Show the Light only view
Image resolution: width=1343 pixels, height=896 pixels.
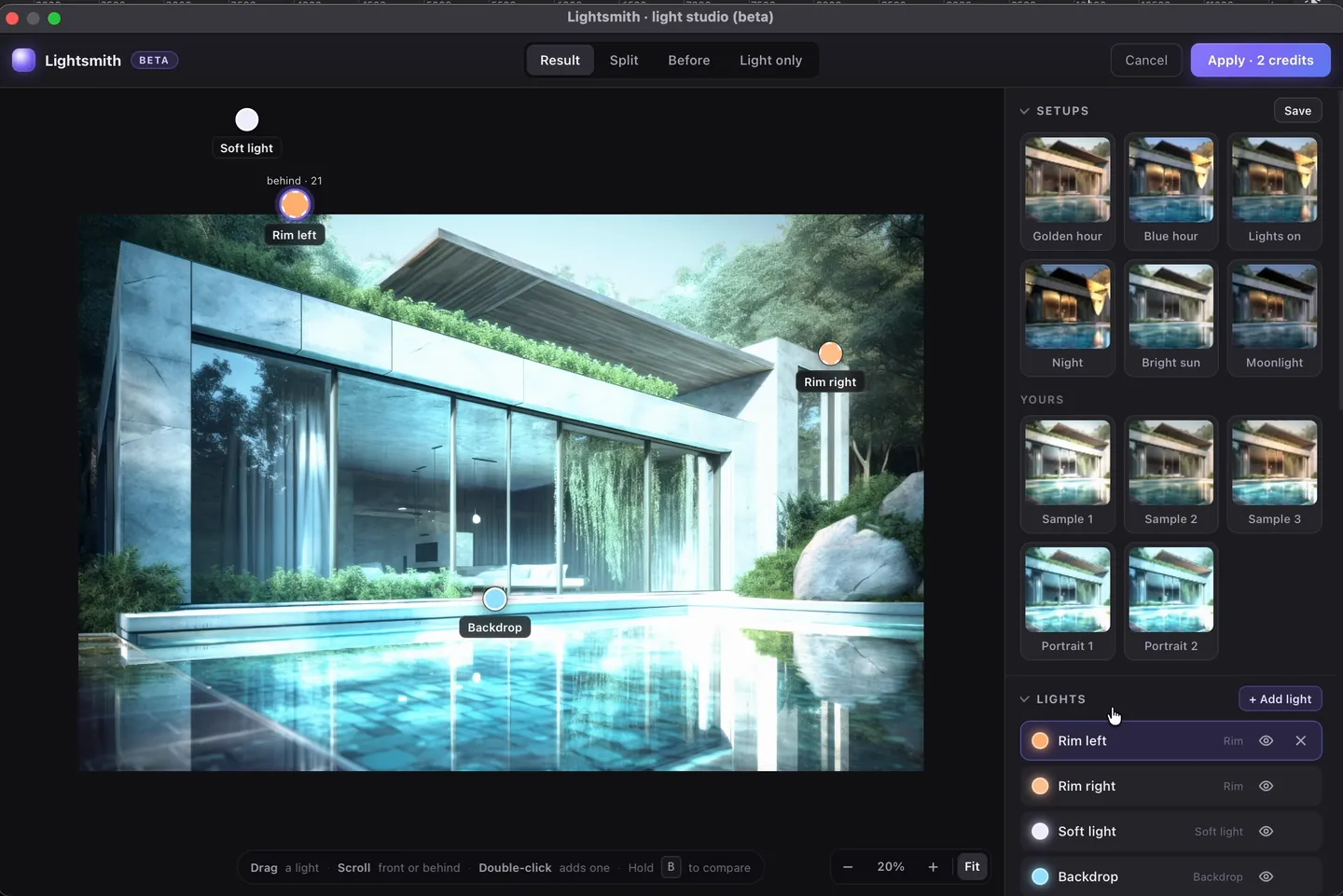pos(770,61)
